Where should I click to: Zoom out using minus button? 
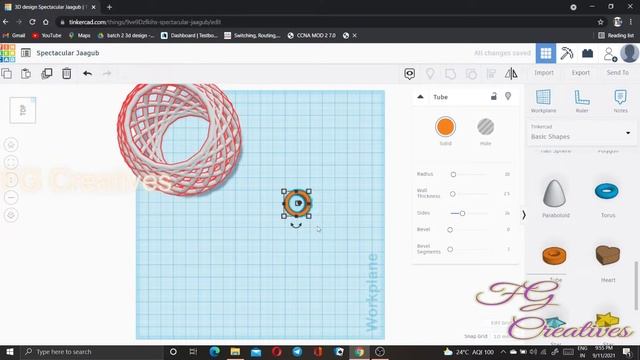click(11, 197)
